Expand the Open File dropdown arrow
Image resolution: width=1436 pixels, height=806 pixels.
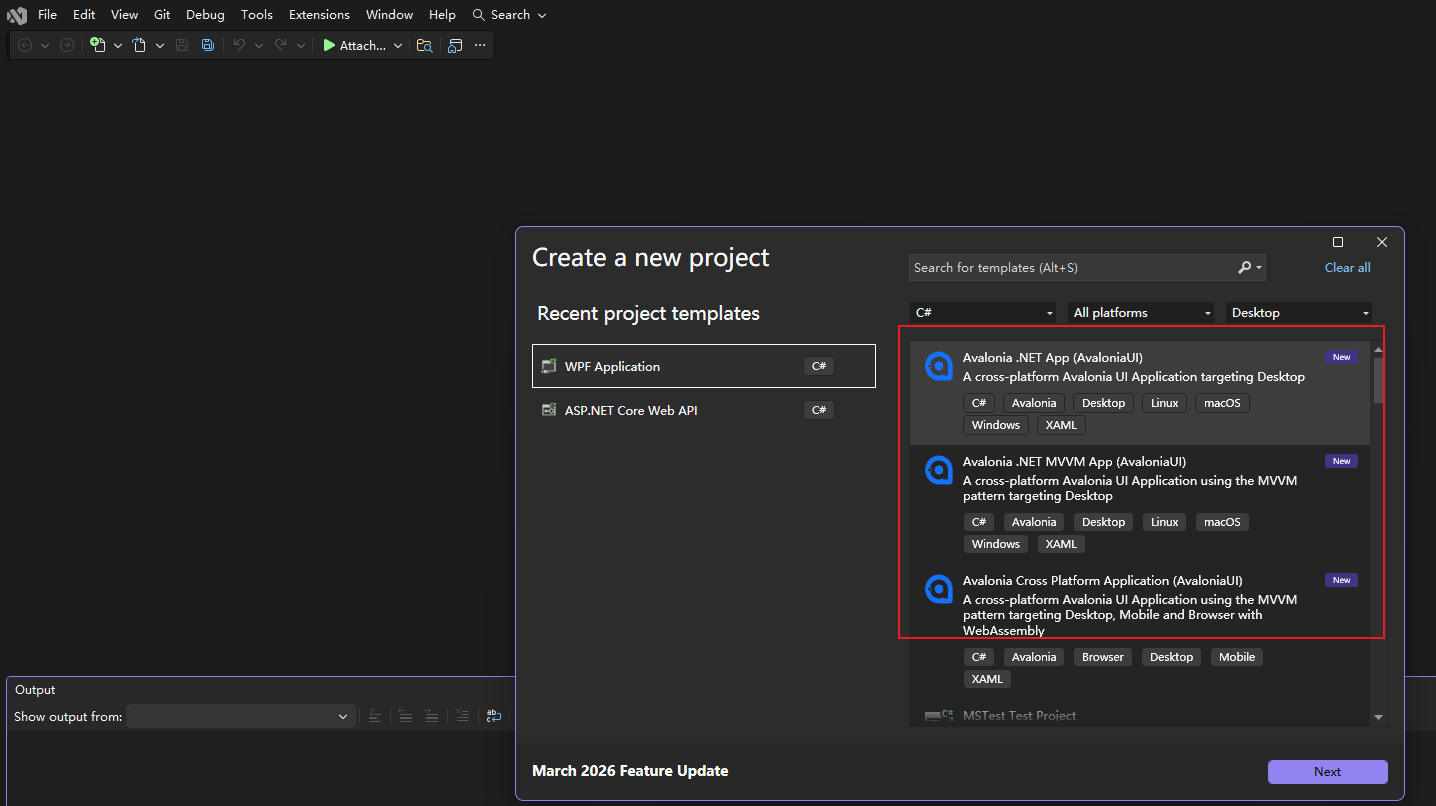[159, 45]
